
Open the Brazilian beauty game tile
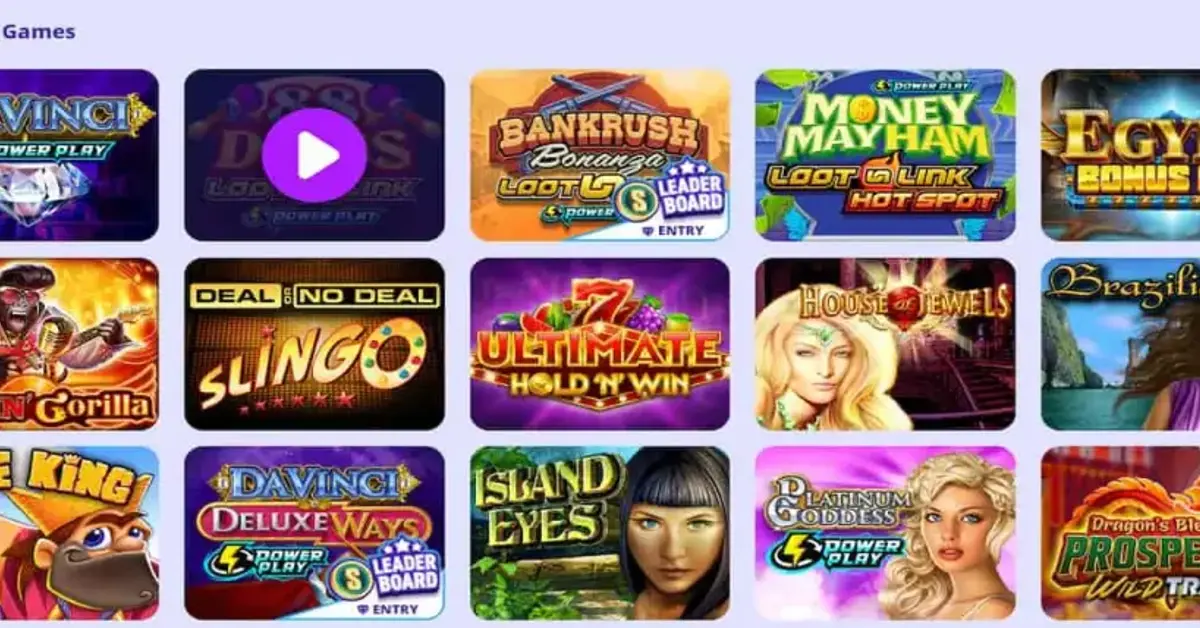point(1120,344)
